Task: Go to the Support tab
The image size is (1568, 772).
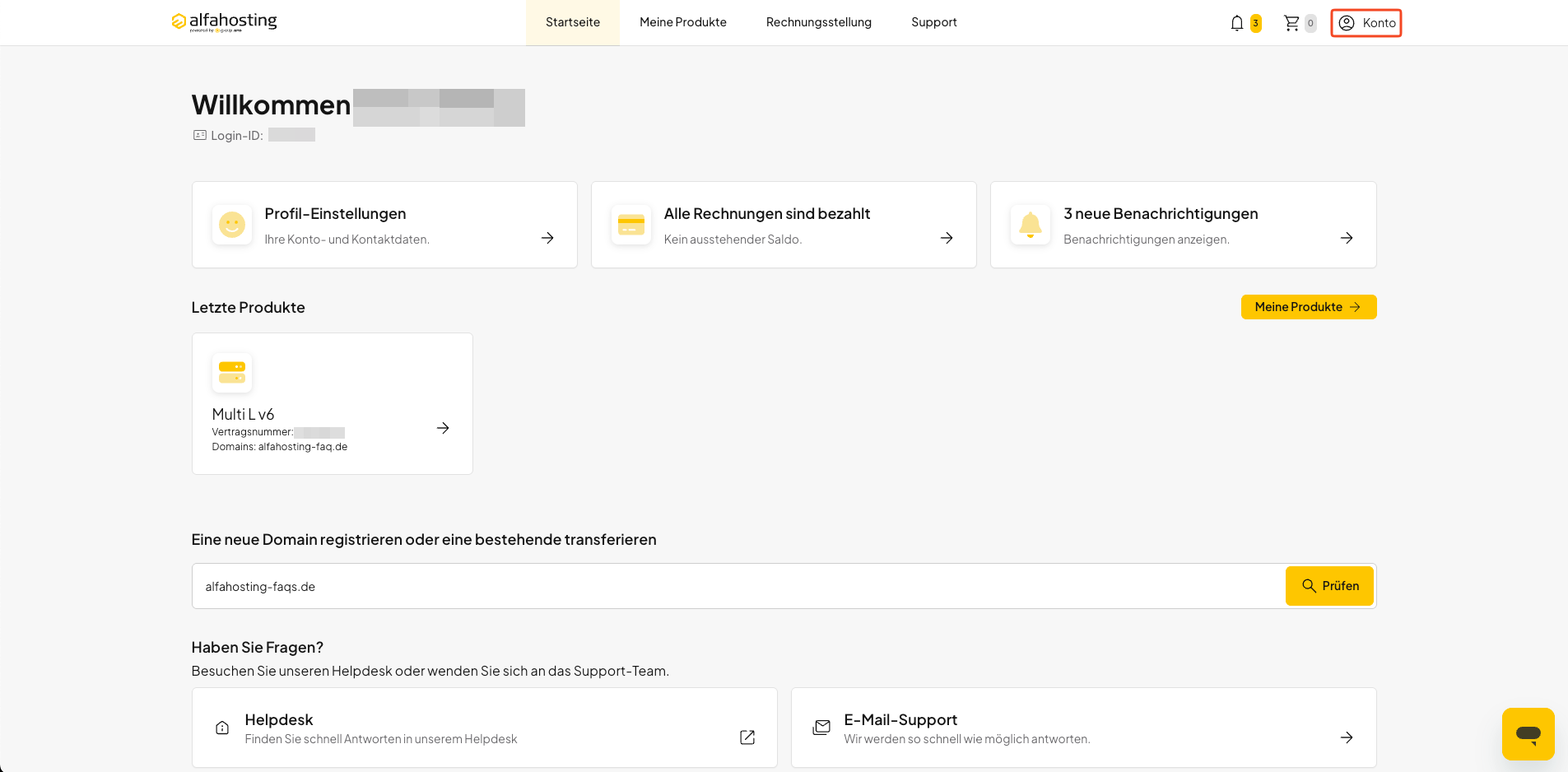Action: tap(934, 22)
